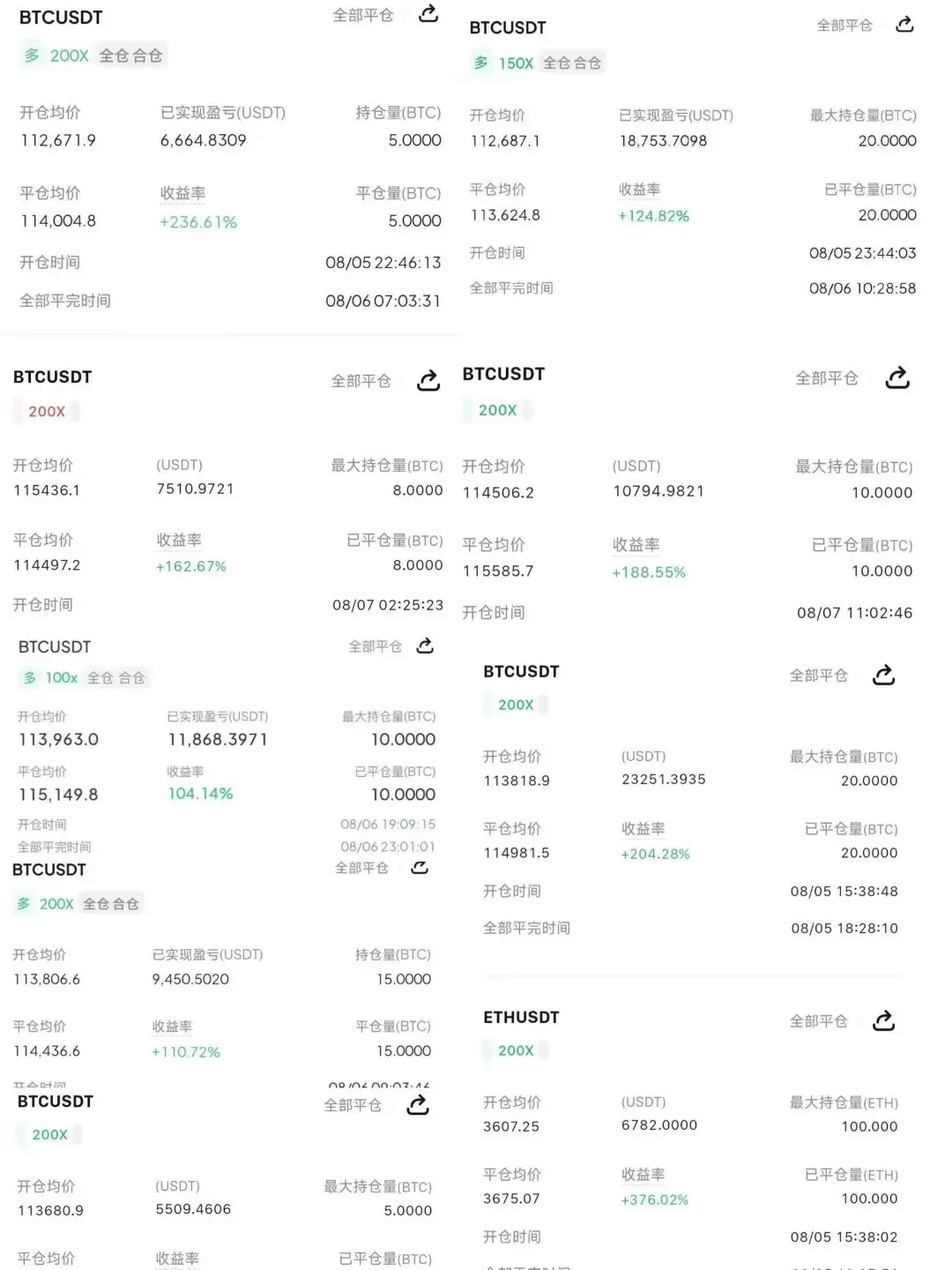Click share icon on 112,671.9 BTCUSDT card
This screenshot has width=952, height=1270.
(x=428, y=13)
